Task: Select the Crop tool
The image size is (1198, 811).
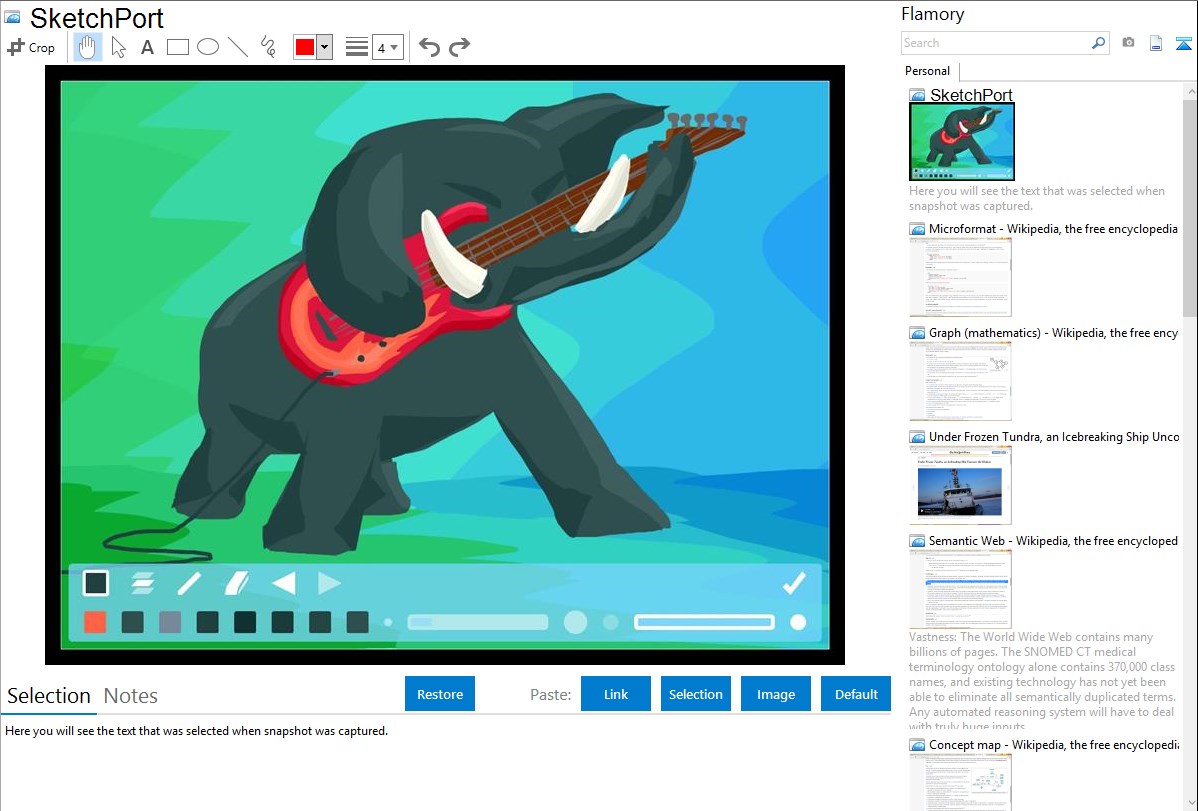Action: 31,47
